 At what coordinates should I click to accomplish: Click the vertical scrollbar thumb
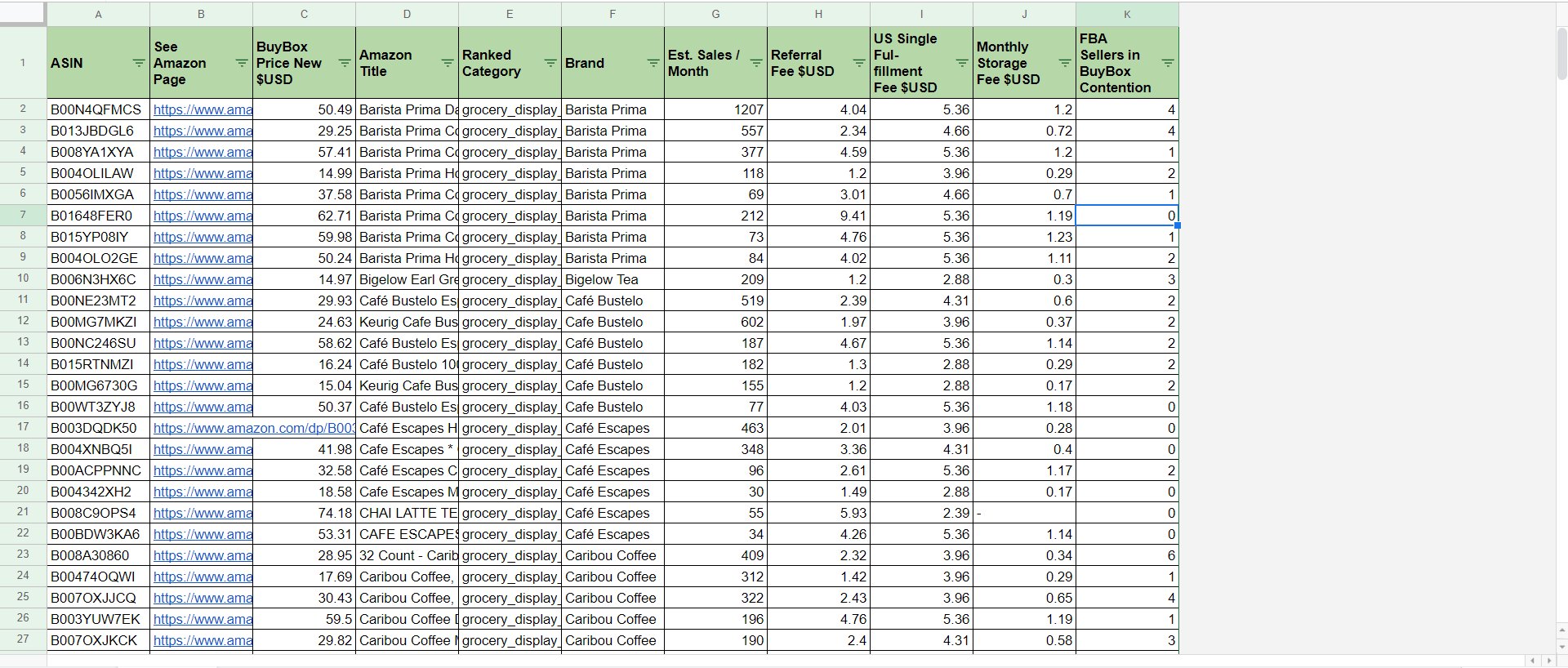click(x=1561, y=53)
